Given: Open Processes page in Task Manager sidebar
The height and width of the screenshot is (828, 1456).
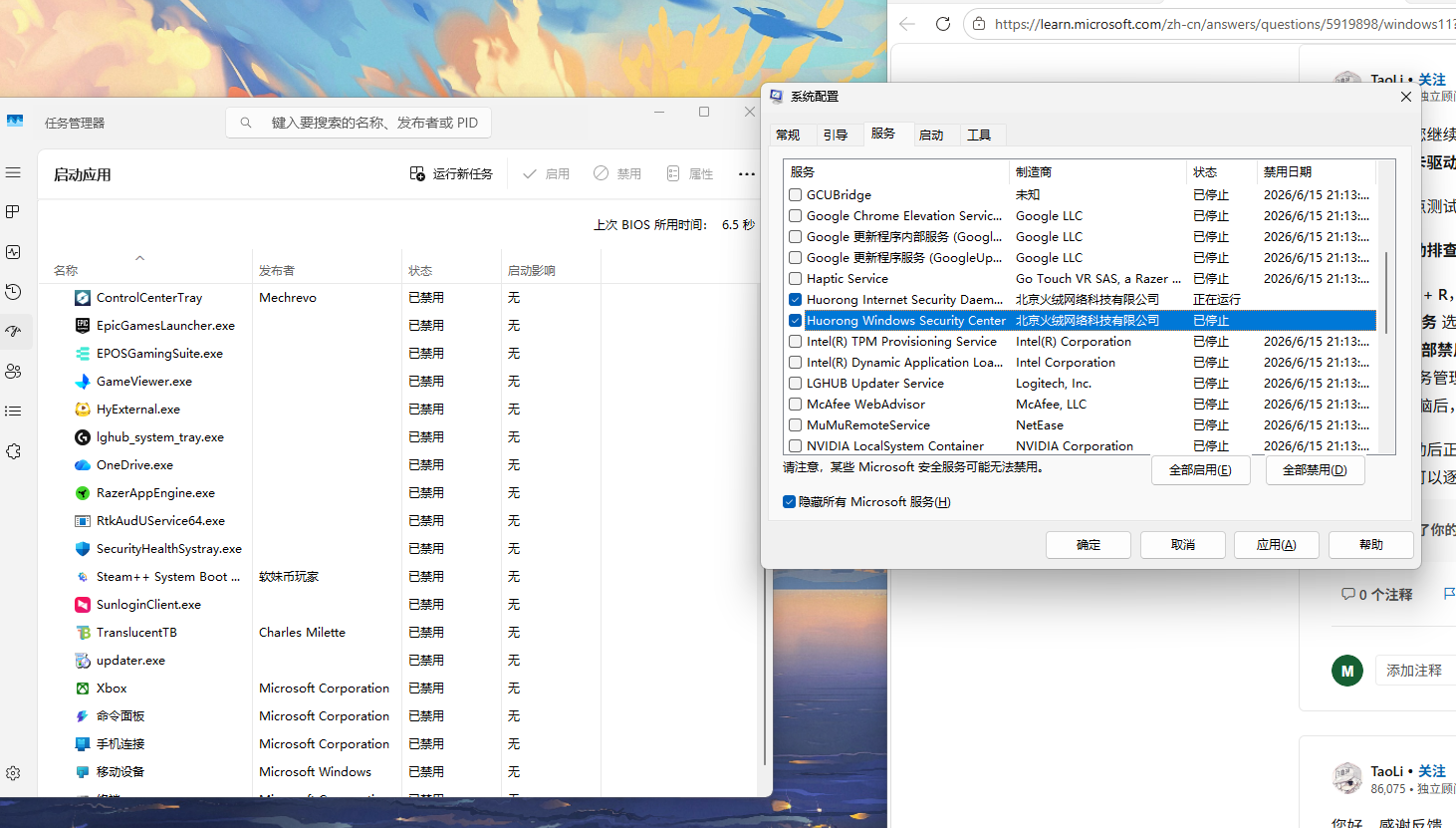Looking at the screenshot, I should click(x=13, y=212).
